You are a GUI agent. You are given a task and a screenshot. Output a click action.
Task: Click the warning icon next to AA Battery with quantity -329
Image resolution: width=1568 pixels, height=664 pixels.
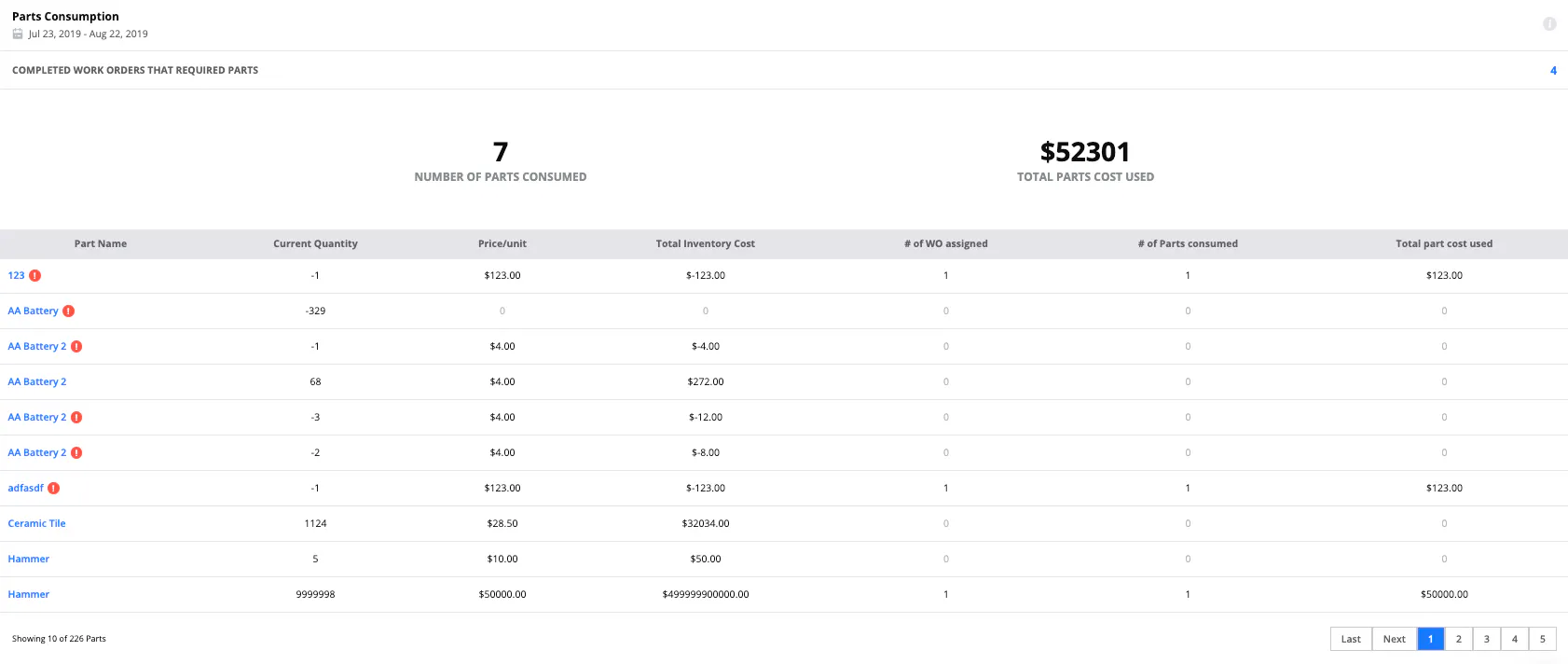click(x=69, y=311)
